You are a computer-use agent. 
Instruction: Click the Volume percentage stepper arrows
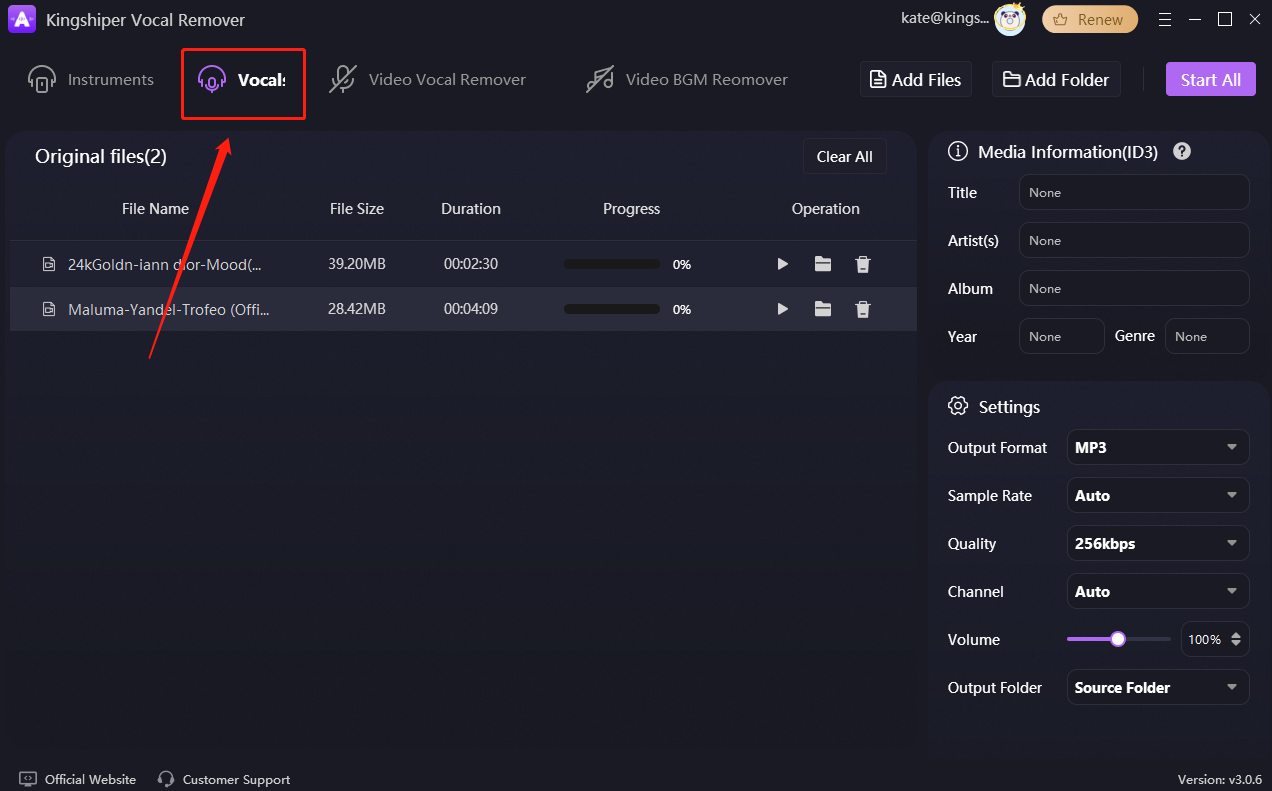pos(1237,639)
